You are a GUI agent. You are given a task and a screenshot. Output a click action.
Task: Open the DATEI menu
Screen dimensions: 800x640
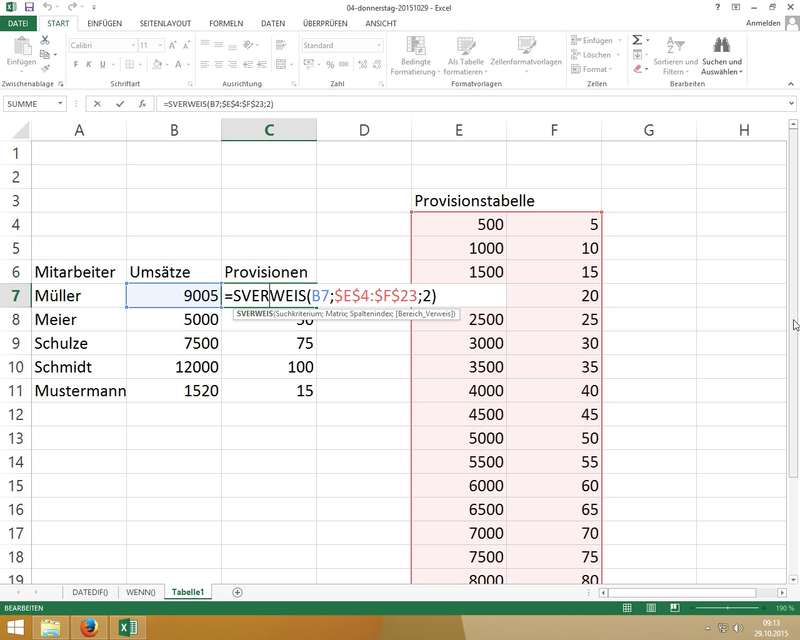point(19,23)
